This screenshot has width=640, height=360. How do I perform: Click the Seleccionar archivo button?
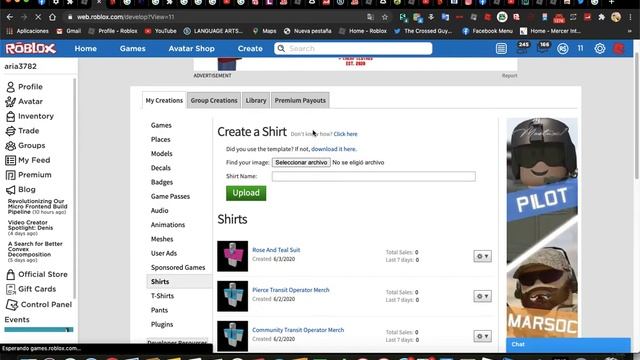[301, 162]
